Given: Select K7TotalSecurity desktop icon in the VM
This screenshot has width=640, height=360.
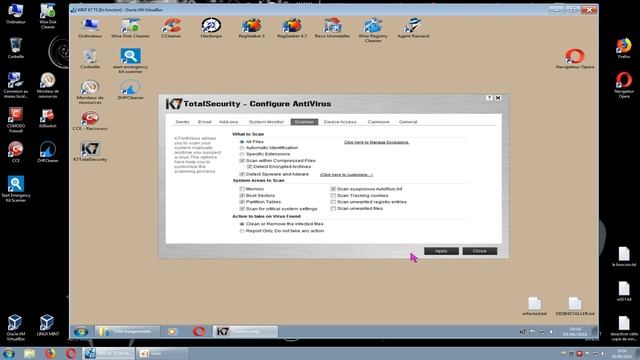Looking at the screenshot, I should [90, 151].
